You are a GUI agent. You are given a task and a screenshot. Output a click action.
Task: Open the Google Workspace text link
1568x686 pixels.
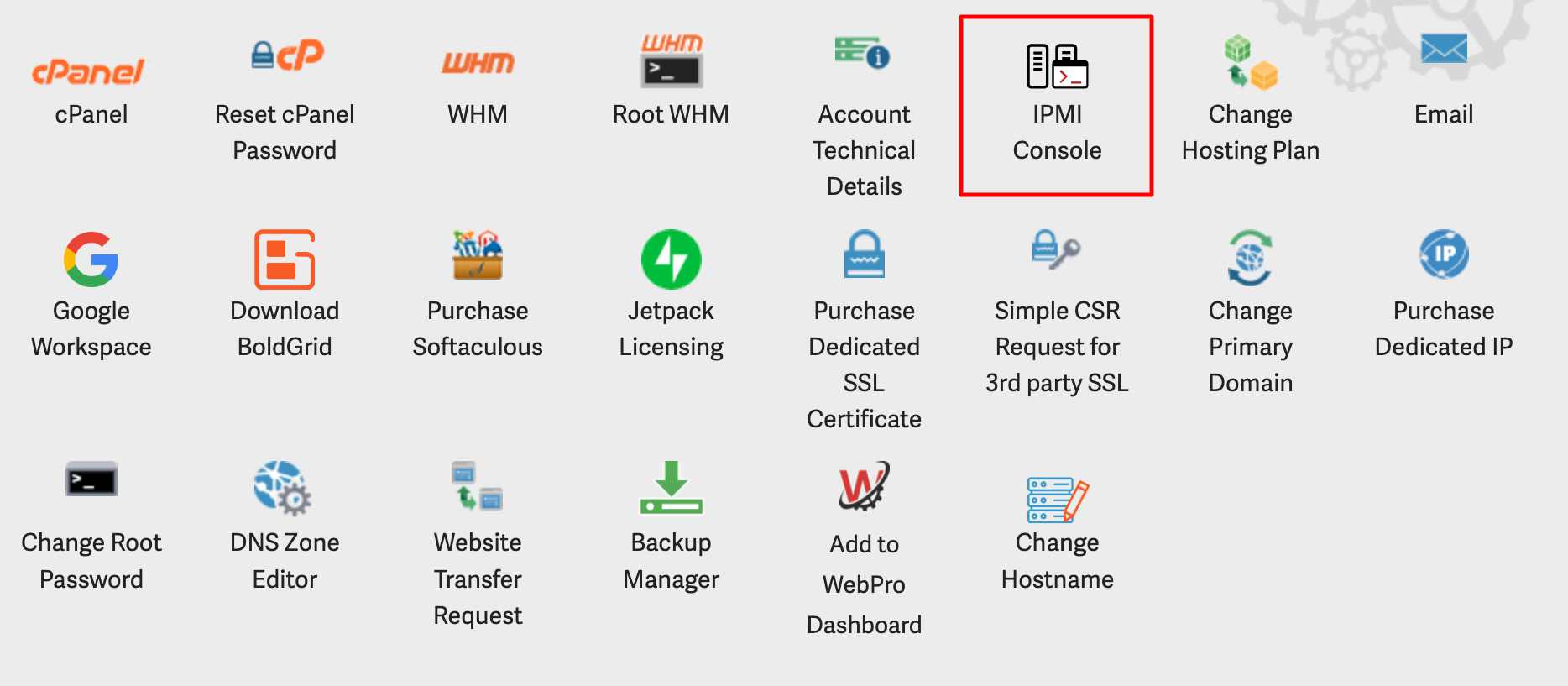click(91, 328)
